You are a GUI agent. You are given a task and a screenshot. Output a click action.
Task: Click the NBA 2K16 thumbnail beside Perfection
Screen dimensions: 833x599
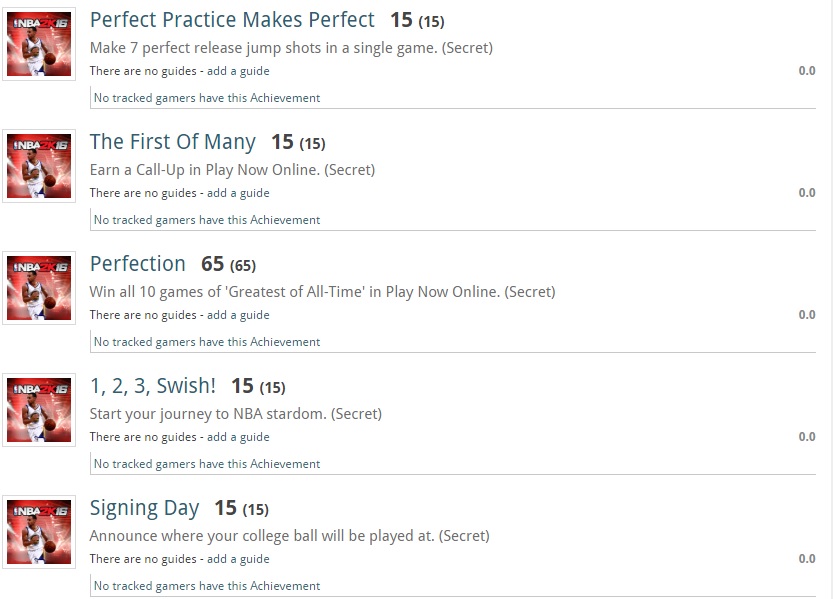tap(39, 288)
